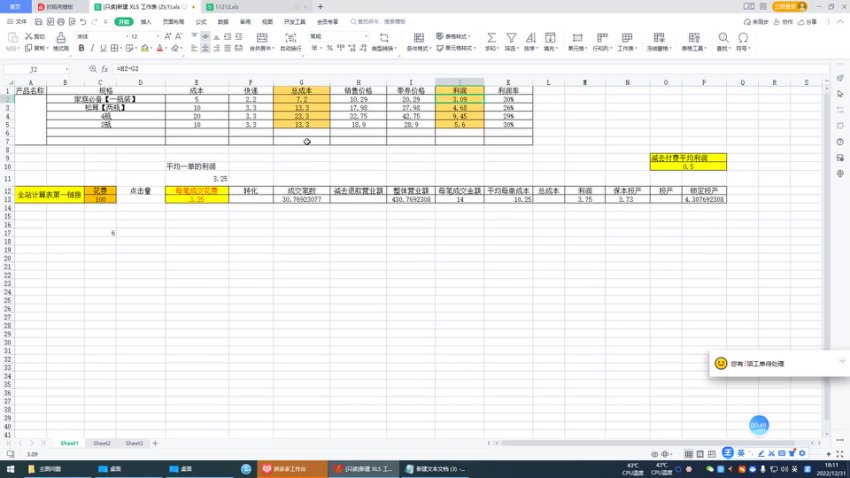Select column J header
Screen dimensions: 850x478
[460, 82]
